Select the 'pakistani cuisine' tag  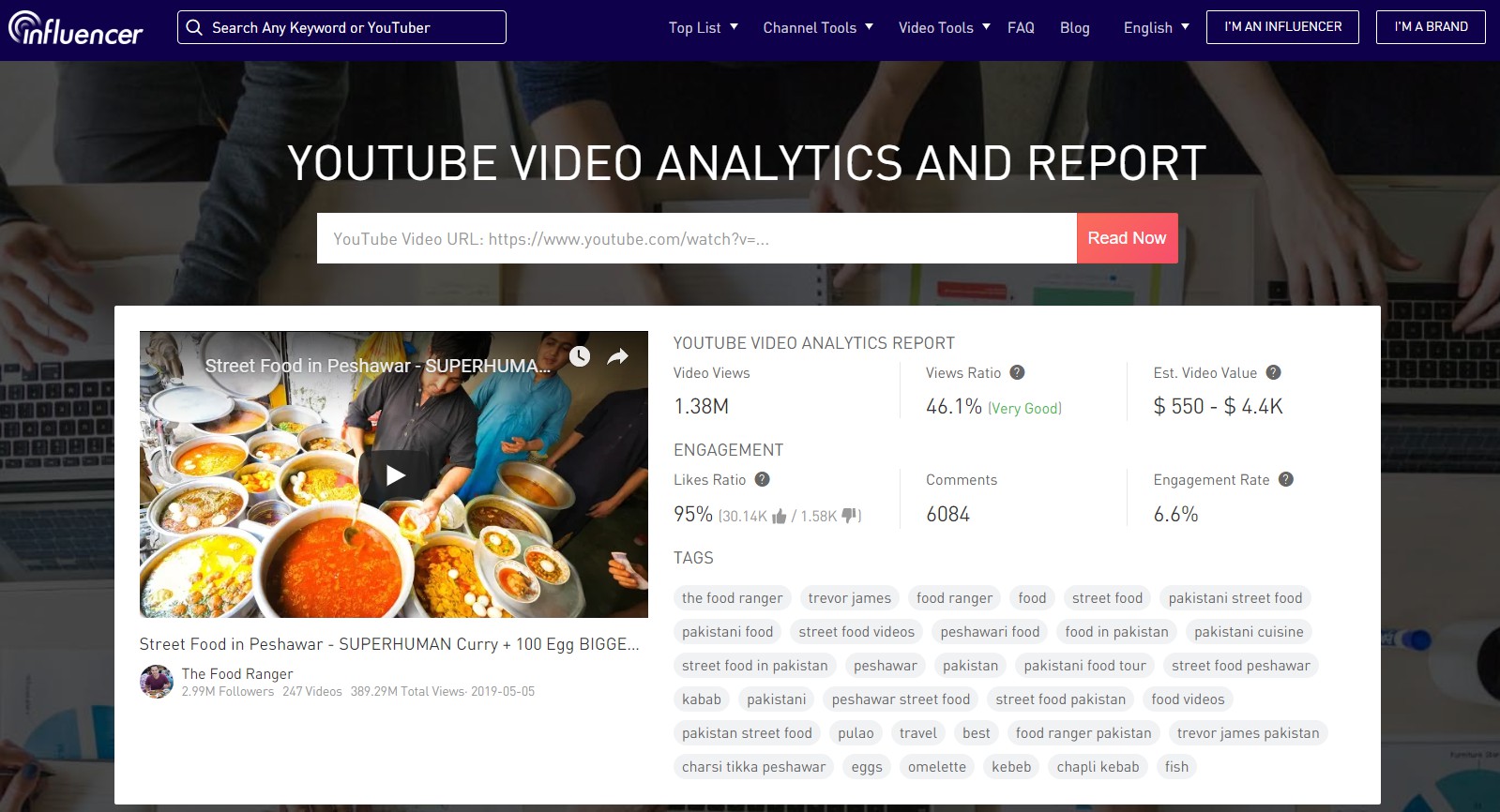(1249, 632)
